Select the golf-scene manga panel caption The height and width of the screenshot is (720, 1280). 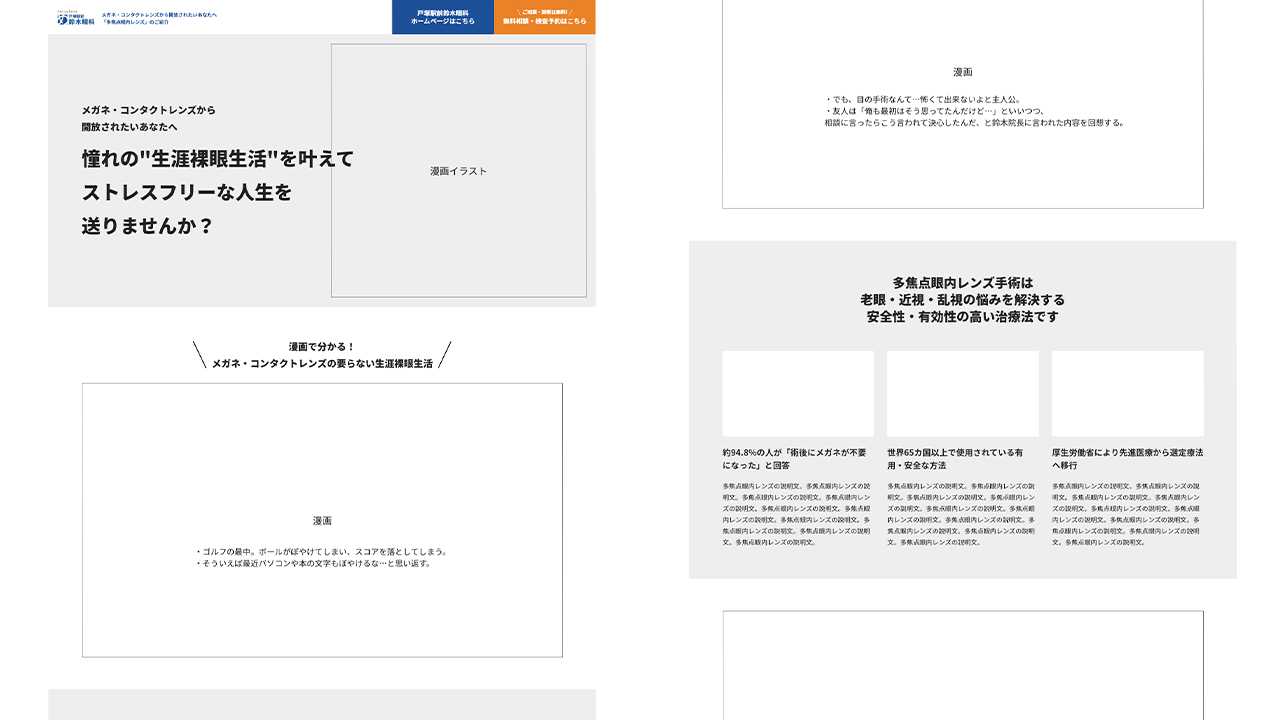[x=321, y=558]
